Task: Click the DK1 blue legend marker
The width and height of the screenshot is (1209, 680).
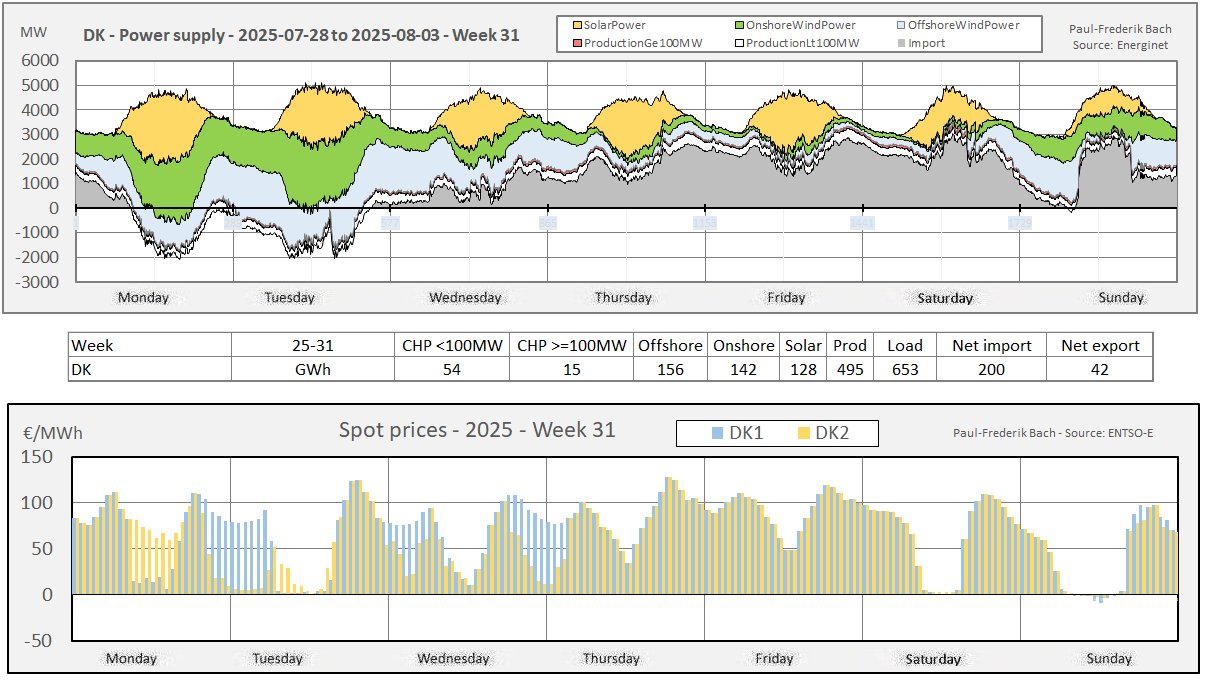Action: pyautogui.click(x=716, y=433)
